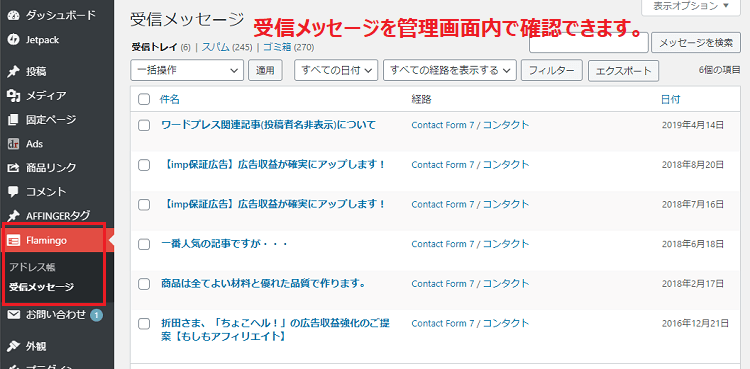The image size is (750, 369).
Task: Open the 投稿 posts menu
Action: pyautogui.click(x=36, y=72)
